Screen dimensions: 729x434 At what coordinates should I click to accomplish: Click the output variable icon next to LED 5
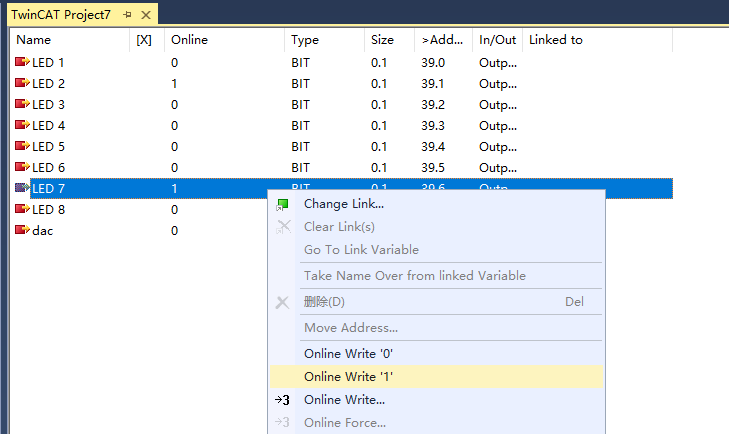tap(22, 146)
